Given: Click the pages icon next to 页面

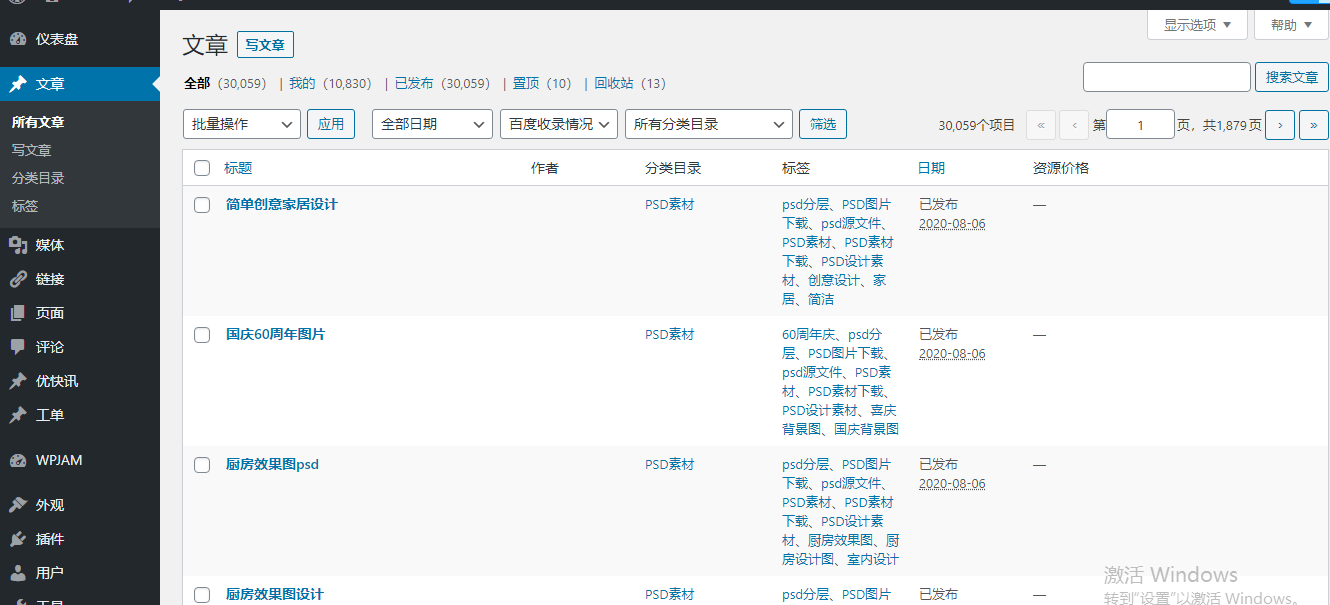Looking at the screenshot, I should (x=18, y=313).
